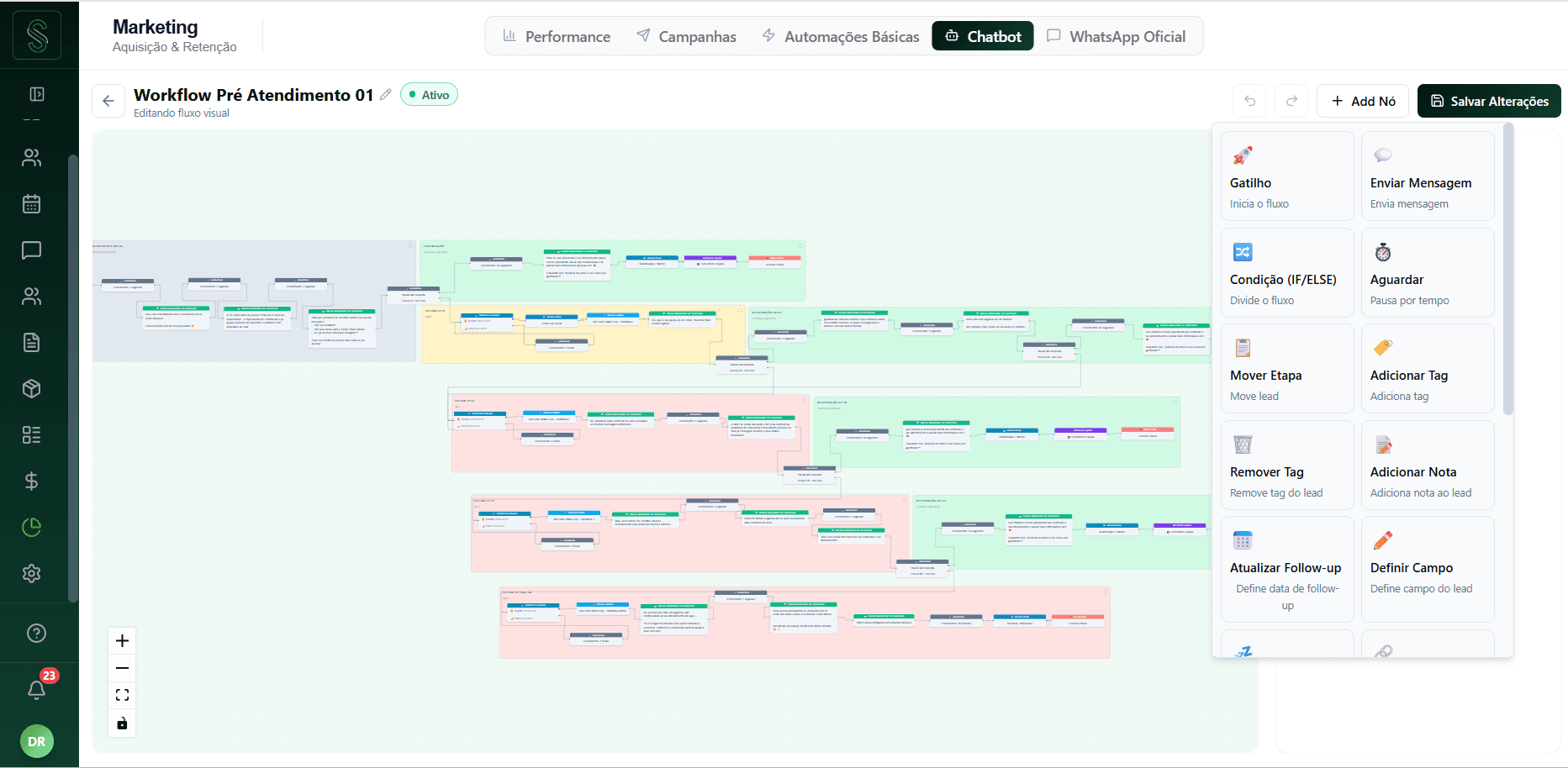
Task: Switch to the WhatsApp Oficial tab
Action: 1116,36
